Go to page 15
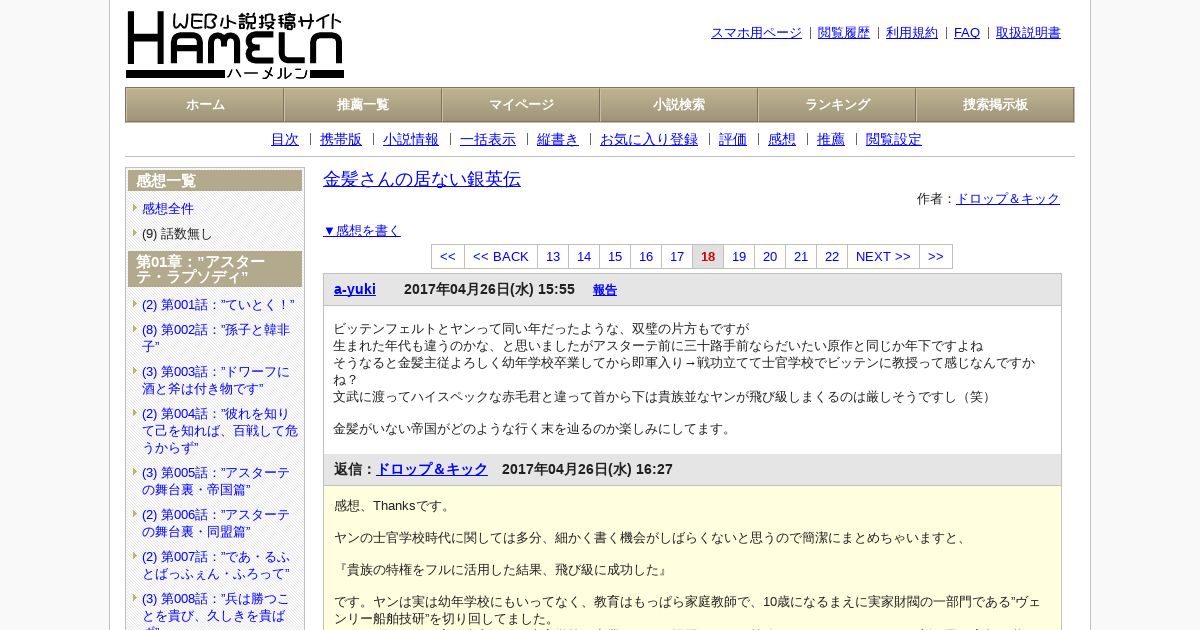The width and height of the screenshot is (1200, 630). pos(615,257)
